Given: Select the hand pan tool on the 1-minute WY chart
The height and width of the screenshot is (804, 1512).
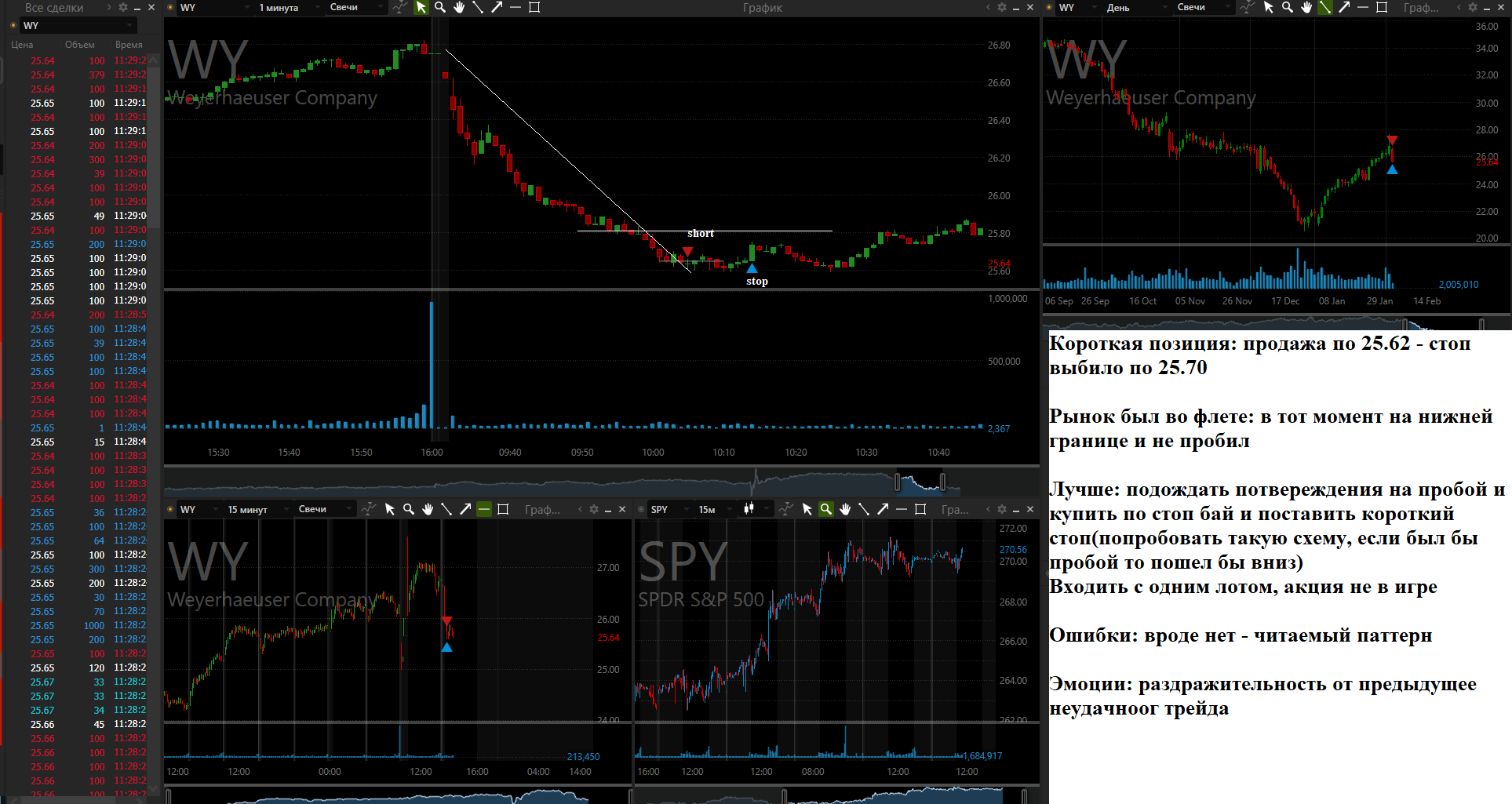Looking at the screenshot, I should pyautogui.click(x=459, y=7).
